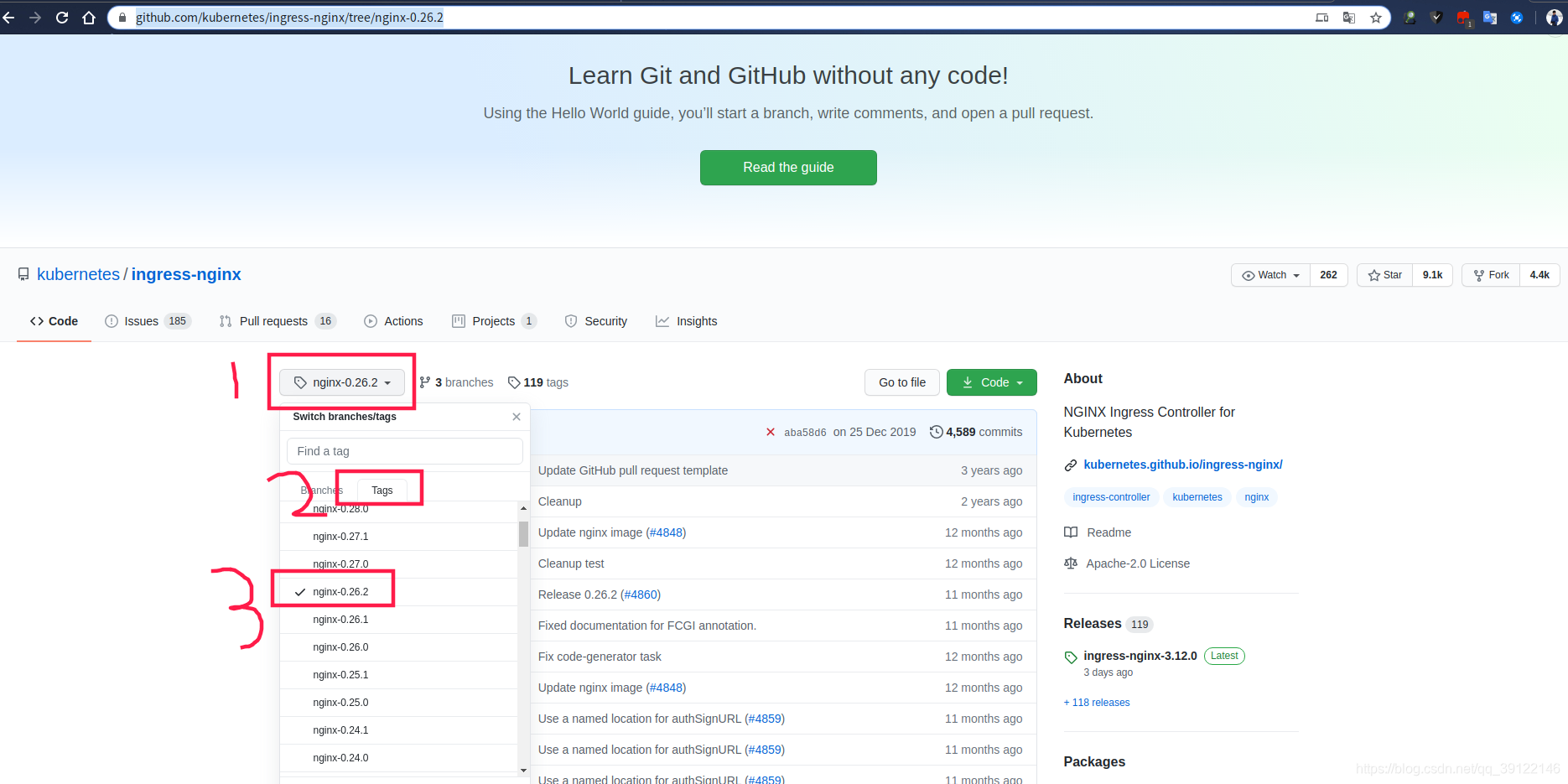1568x784 pixels.
Task: Click the tag list scrollbar thumb
Action: pos(523,533)
